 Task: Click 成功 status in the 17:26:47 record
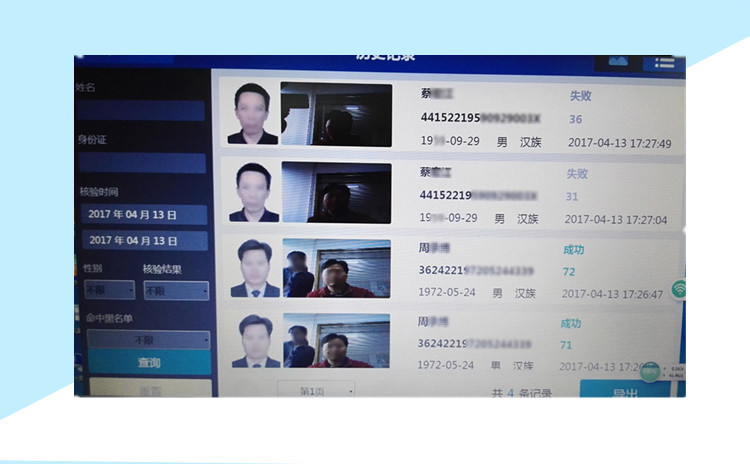coord(574,250)
